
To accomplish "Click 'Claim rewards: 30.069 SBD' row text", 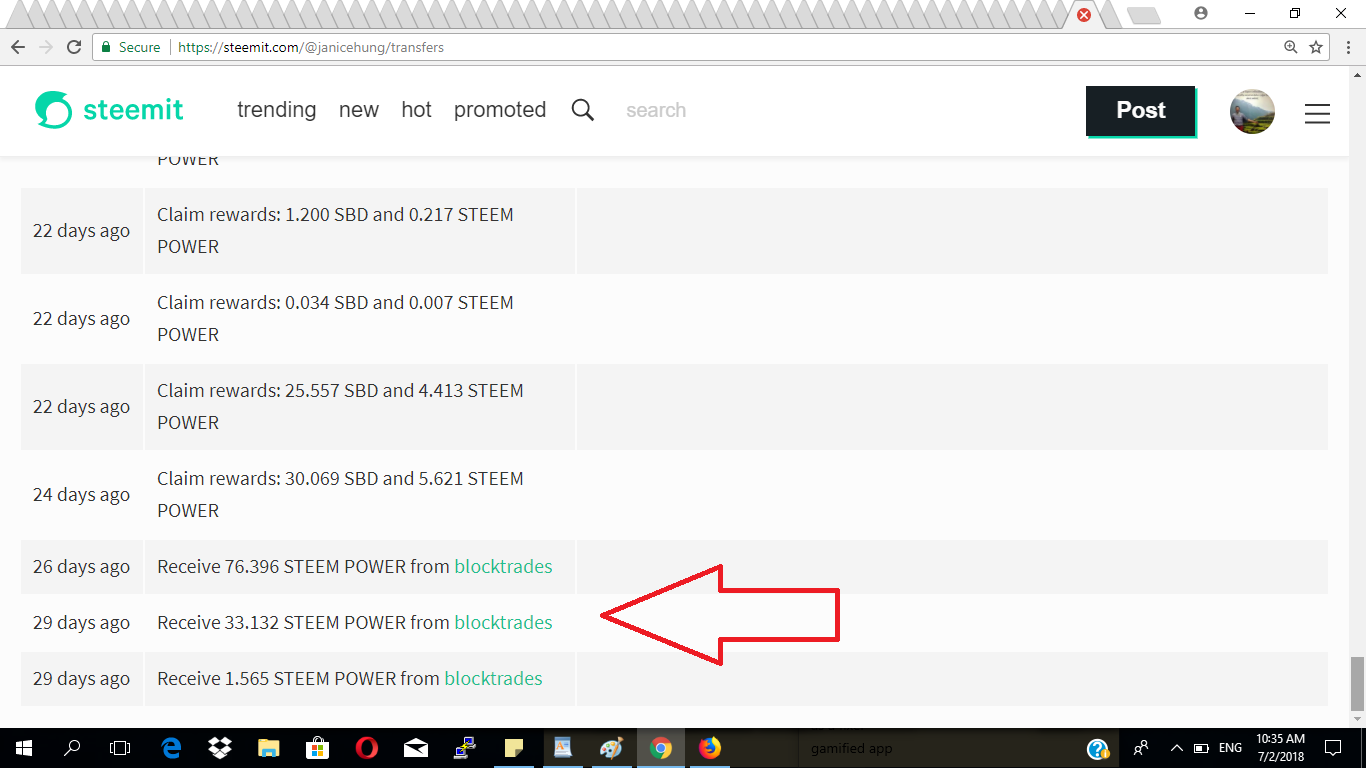I will pos(340,494).
